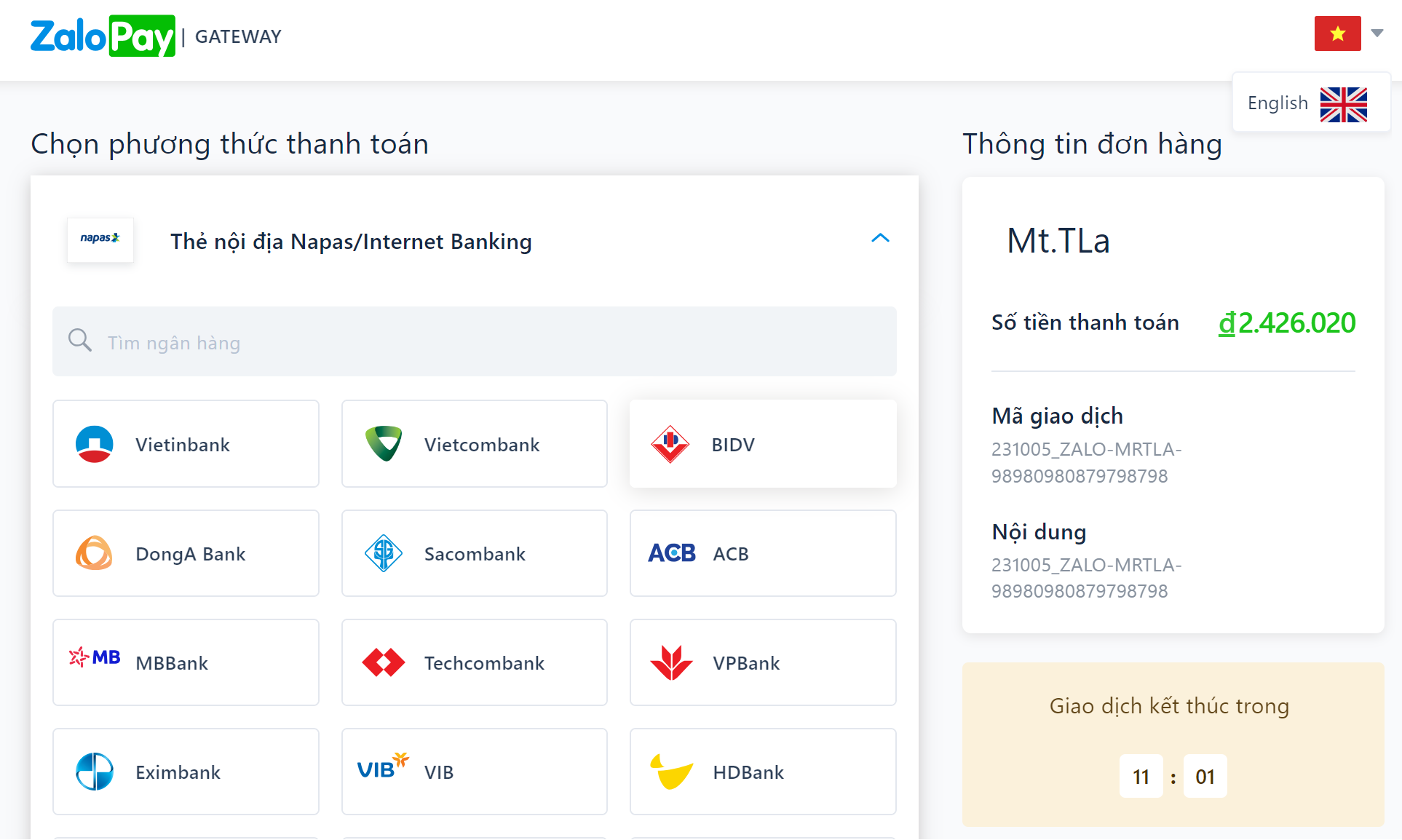Collapse the Napas/Internet Banking section

pos(880,238)
